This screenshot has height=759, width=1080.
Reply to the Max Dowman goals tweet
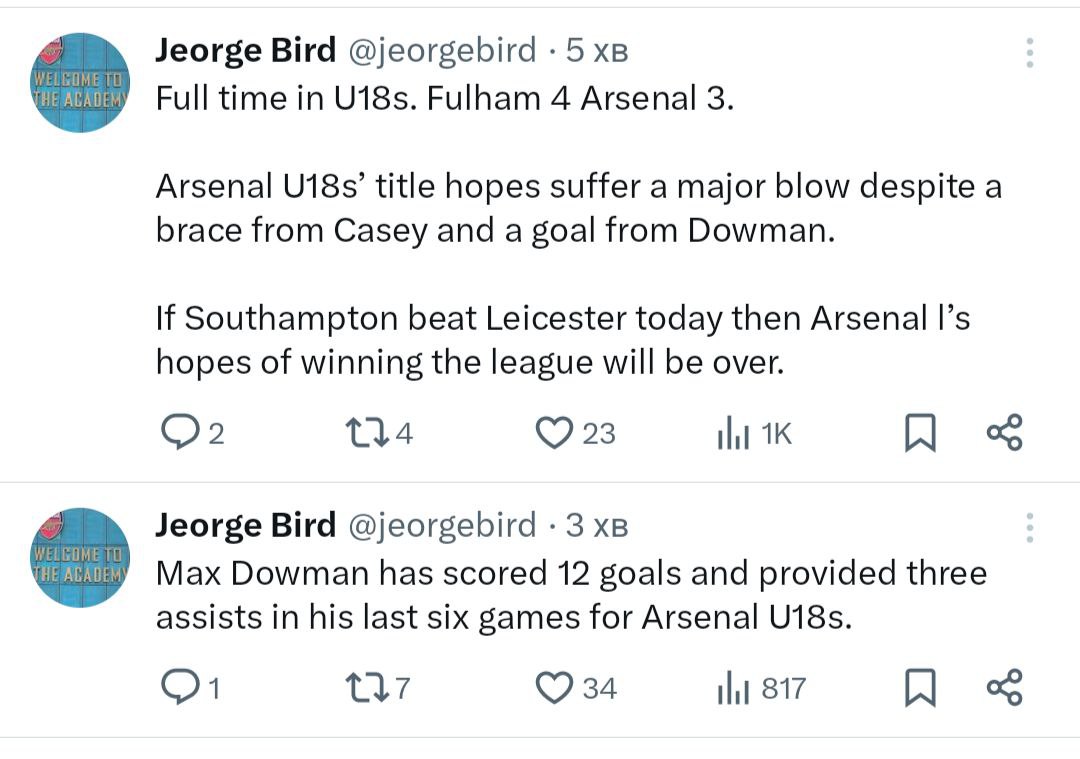coord(180,687)
